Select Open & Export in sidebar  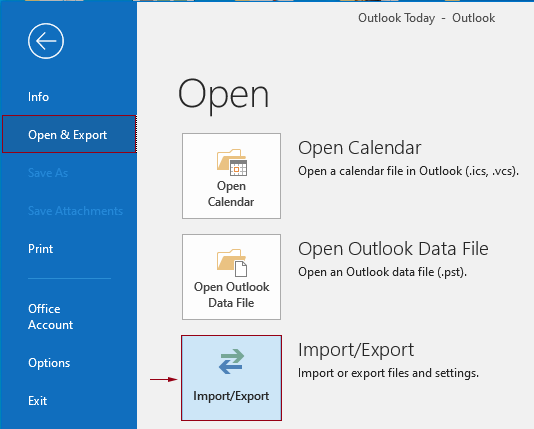[69, 134]
